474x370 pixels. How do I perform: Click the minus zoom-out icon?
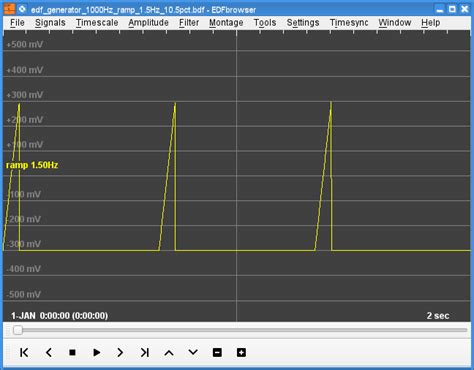click(x=217, y=352)
